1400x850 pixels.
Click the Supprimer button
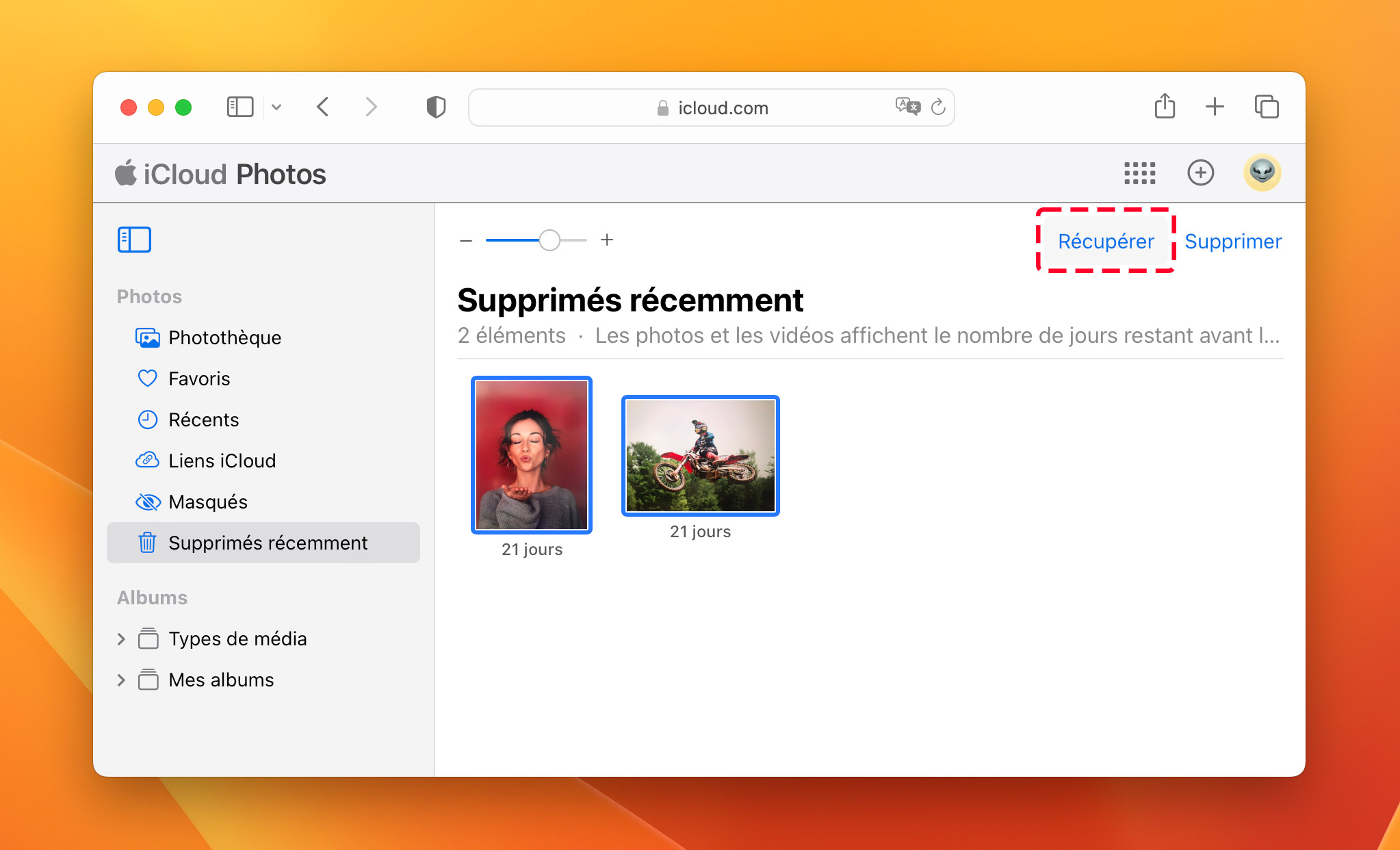1233,241
